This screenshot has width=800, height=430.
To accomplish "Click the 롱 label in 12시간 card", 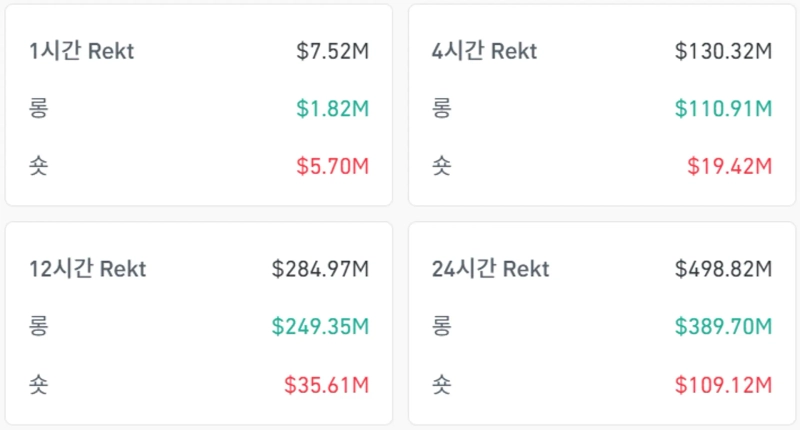I will coord(40,326).
